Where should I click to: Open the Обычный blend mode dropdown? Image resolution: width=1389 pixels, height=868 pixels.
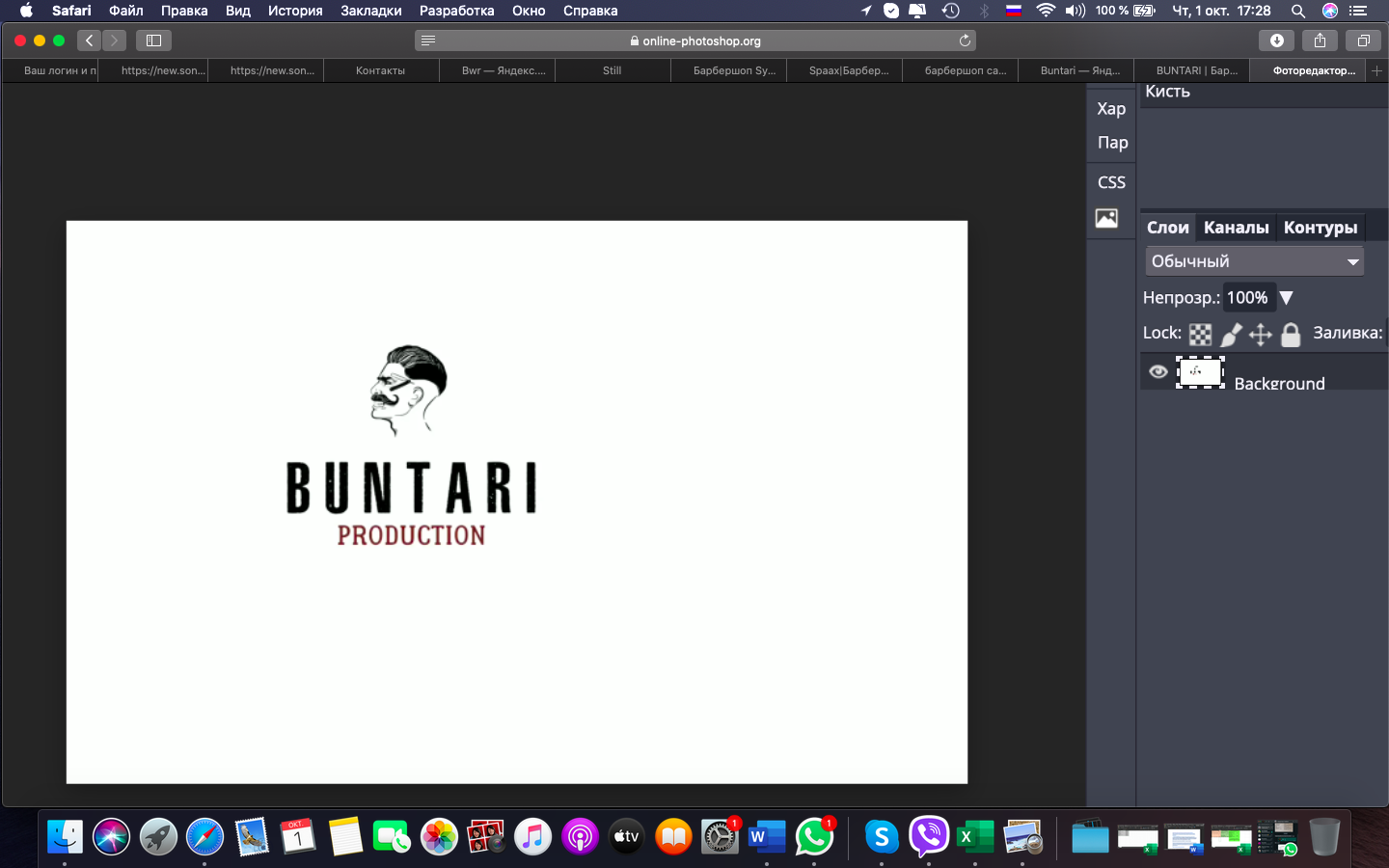[1255, 261]
